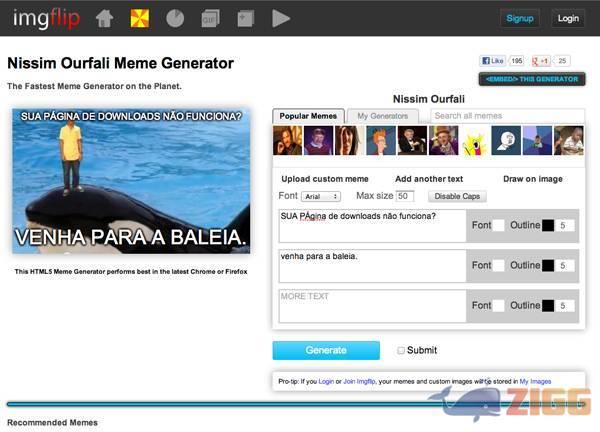This screenshot has width=600, height=432.
Task: Open the GIF maker icon
Action: 210,18
